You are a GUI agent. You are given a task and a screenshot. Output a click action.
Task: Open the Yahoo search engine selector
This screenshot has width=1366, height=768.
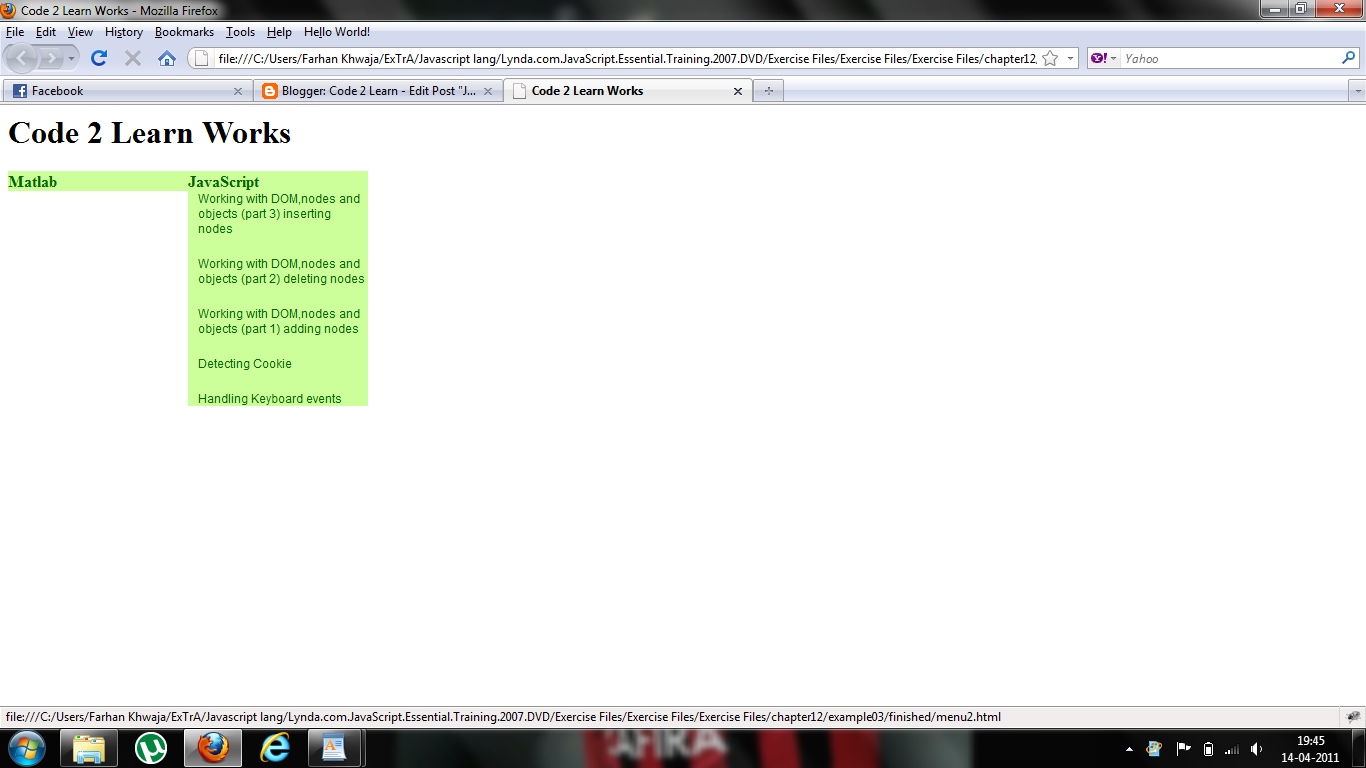(1103, 58)
